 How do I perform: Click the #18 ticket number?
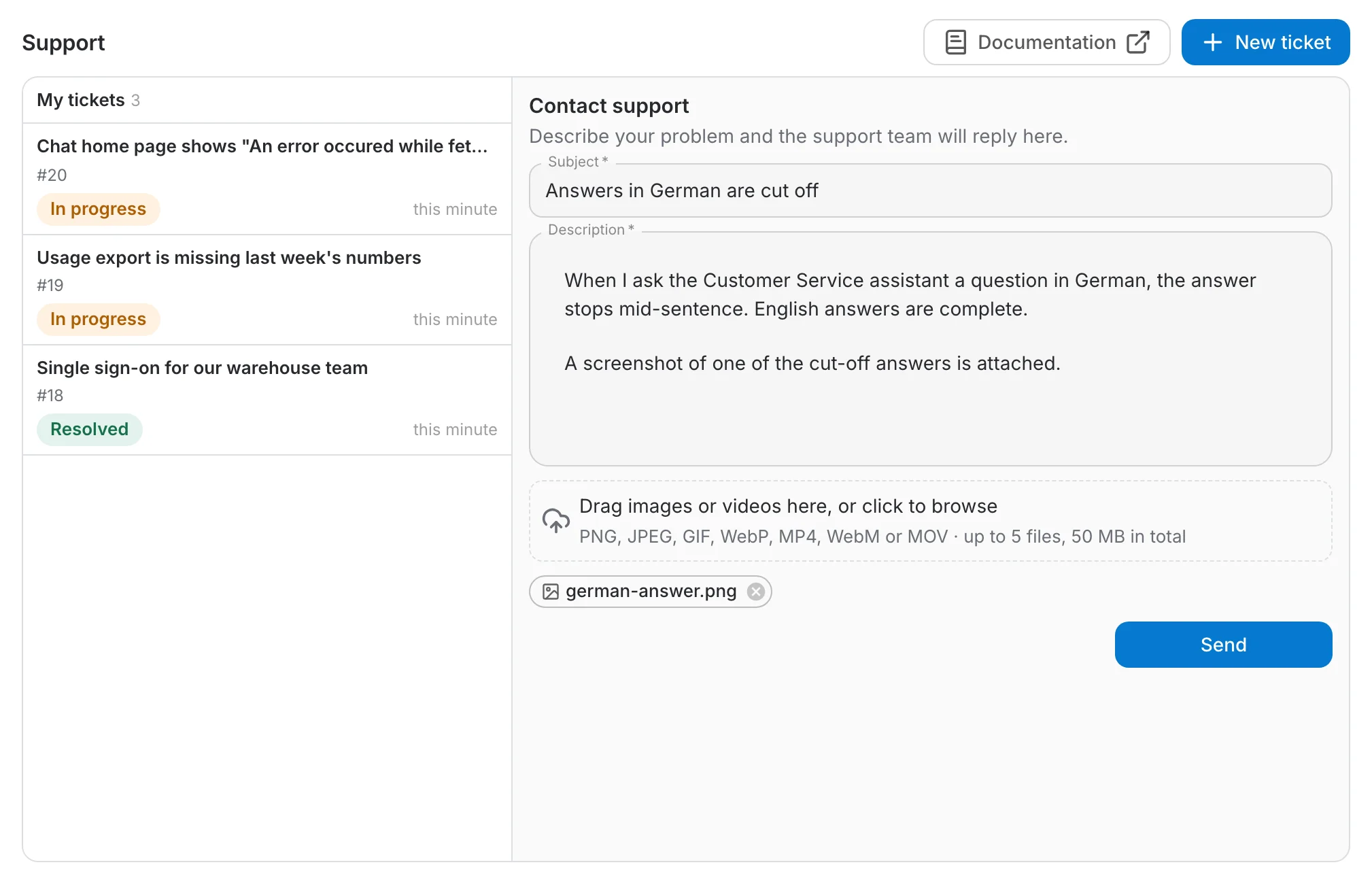50,395
